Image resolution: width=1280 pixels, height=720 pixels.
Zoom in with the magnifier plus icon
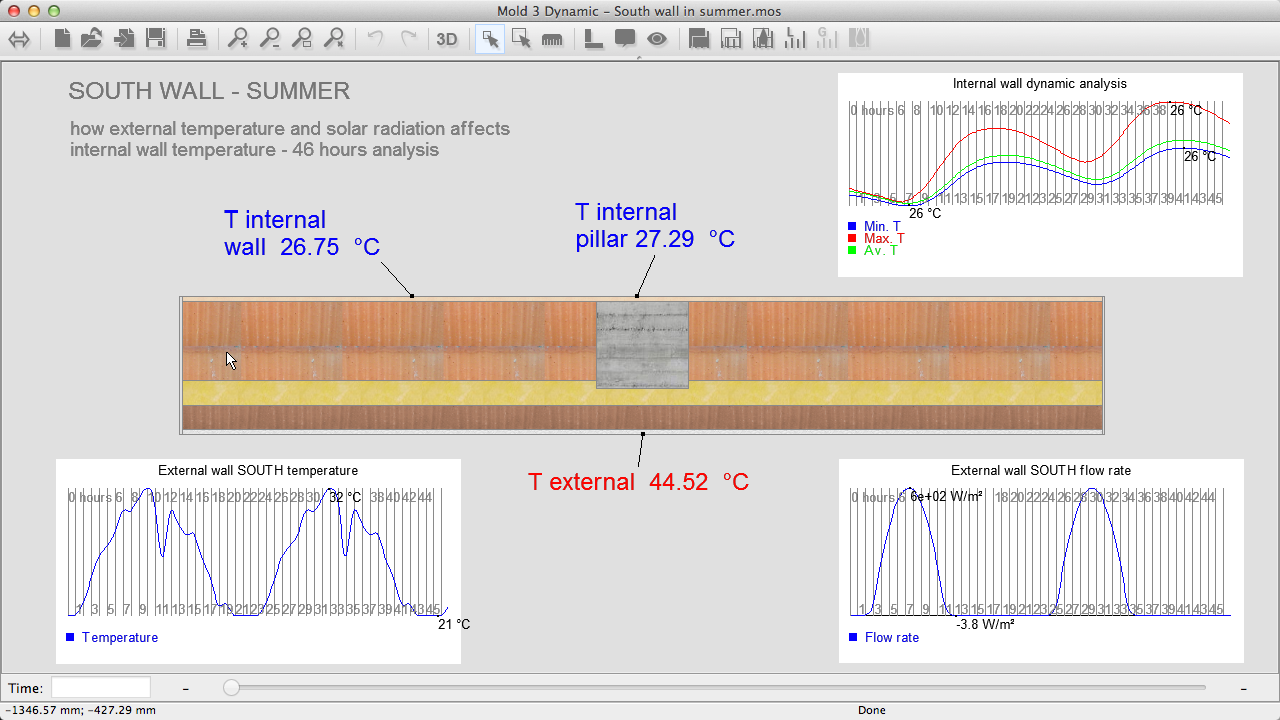click(x=238, y=39)
